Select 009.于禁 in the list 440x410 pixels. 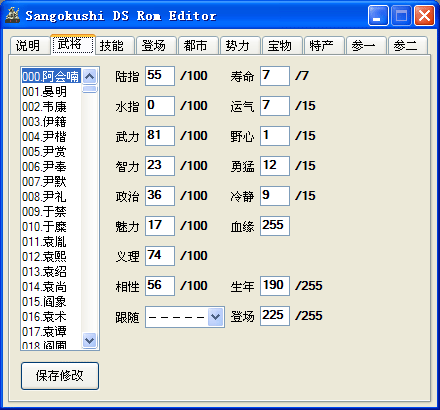coord(51,211)
